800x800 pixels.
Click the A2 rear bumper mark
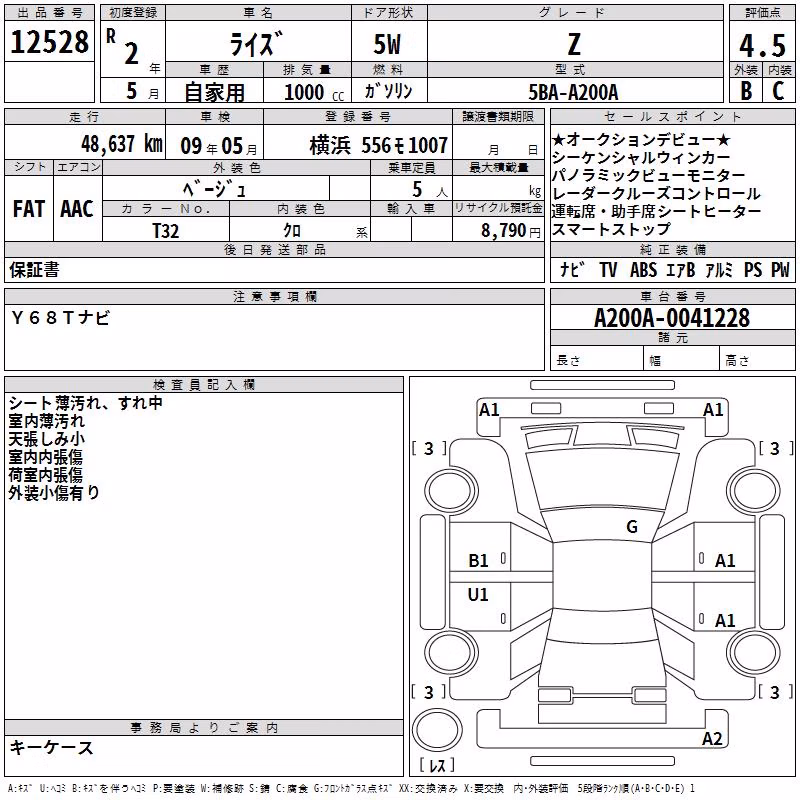[x=712, y=738]
